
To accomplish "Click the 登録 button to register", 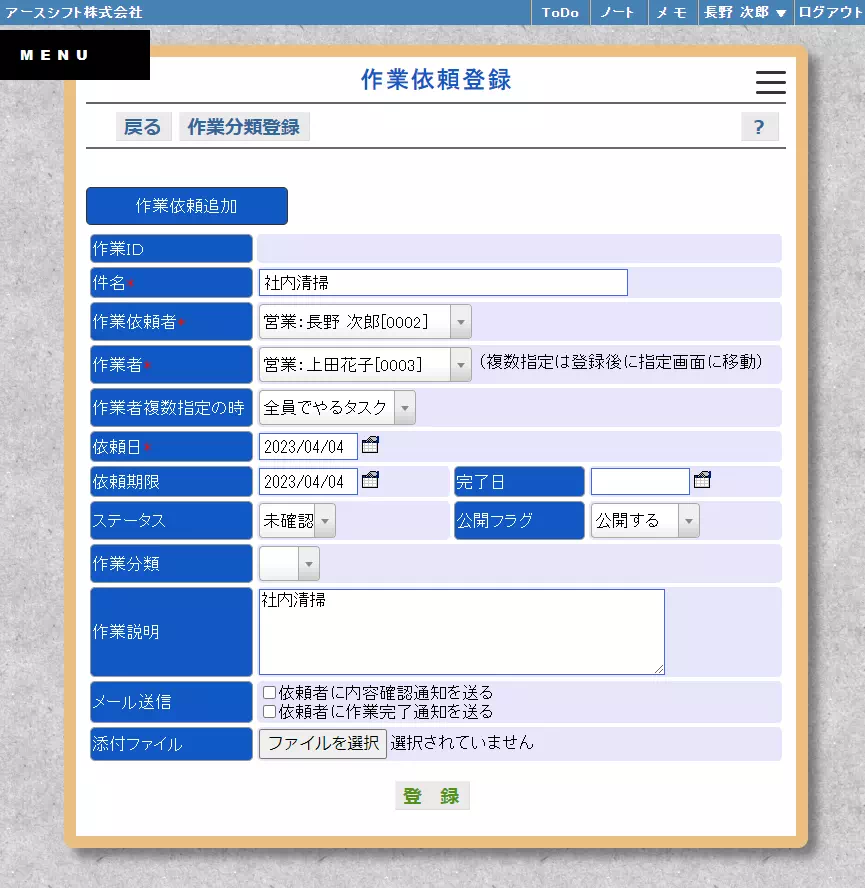I will pyautogui.click(x=432, y=795).
